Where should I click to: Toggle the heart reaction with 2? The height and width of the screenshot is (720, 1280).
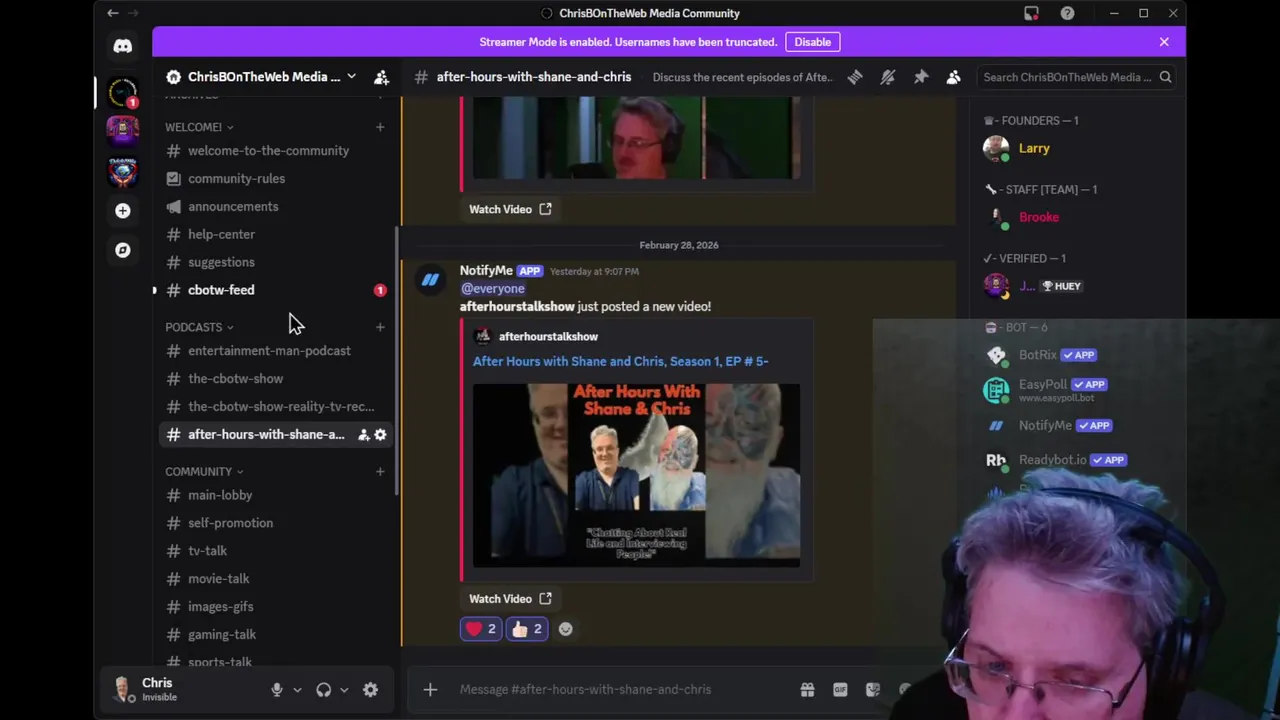(481, 629)
